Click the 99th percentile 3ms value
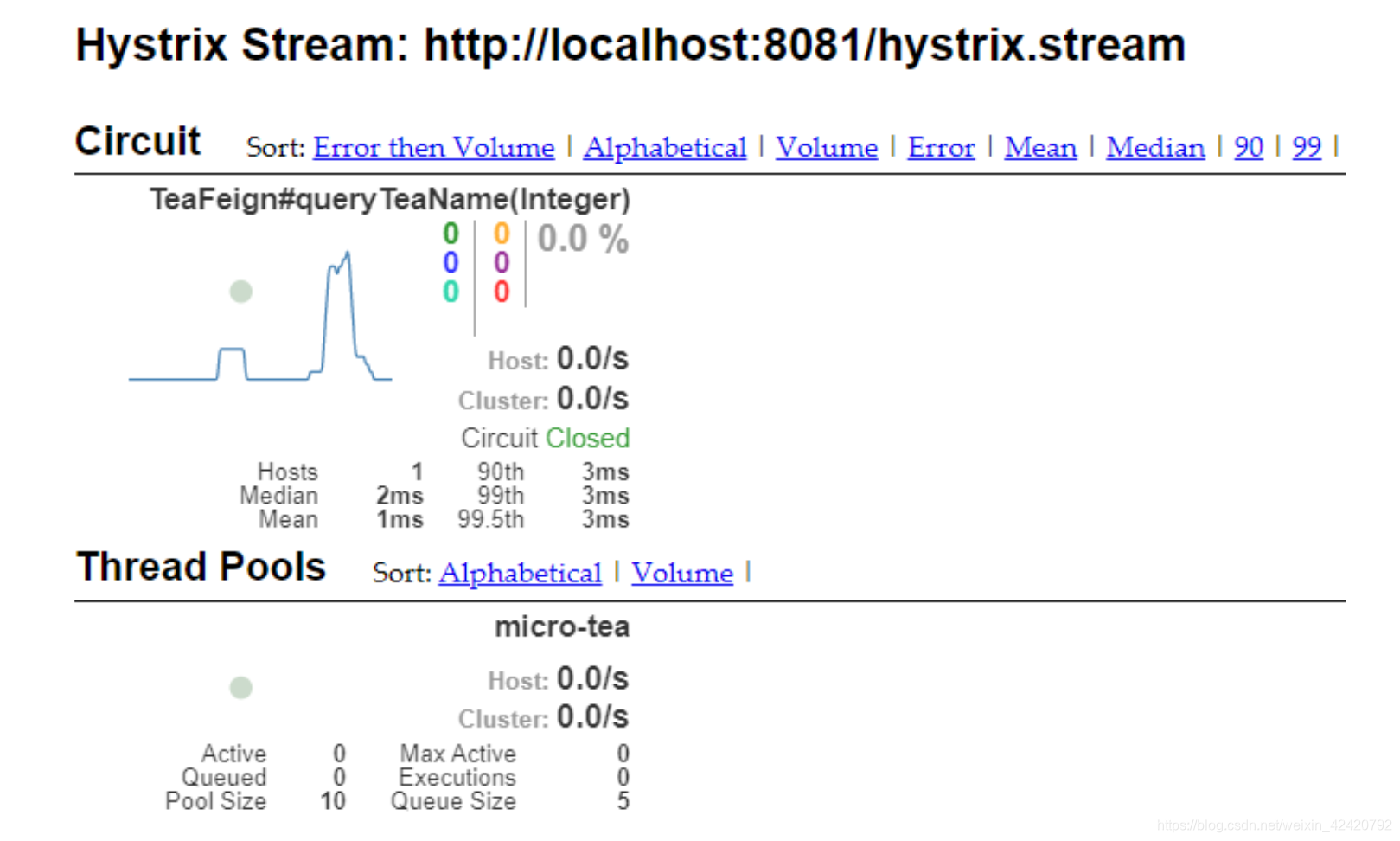Viewport: 1400px width, 841px height. [605, 496]
